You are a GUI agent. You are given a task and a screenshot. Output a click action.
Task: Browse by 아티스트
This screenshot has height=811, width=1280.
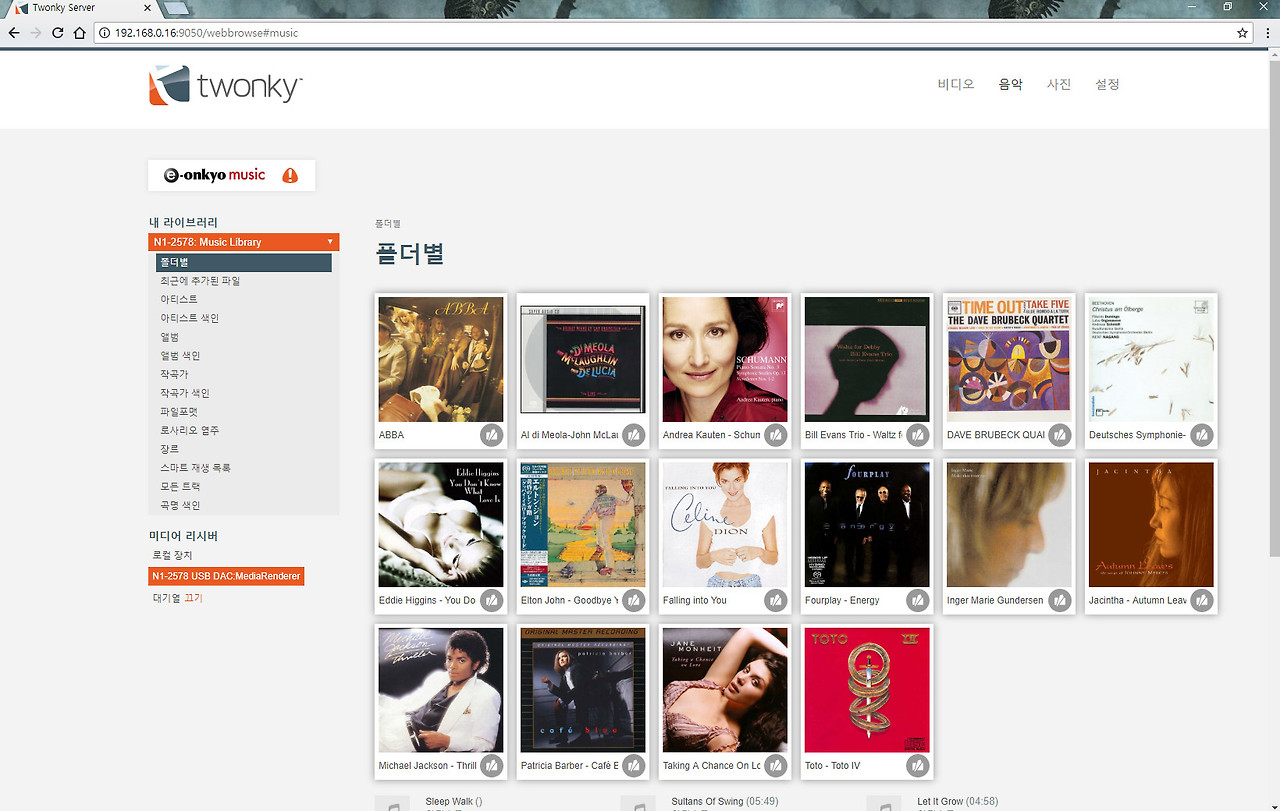pyautogui.click(x=179, y=299)
